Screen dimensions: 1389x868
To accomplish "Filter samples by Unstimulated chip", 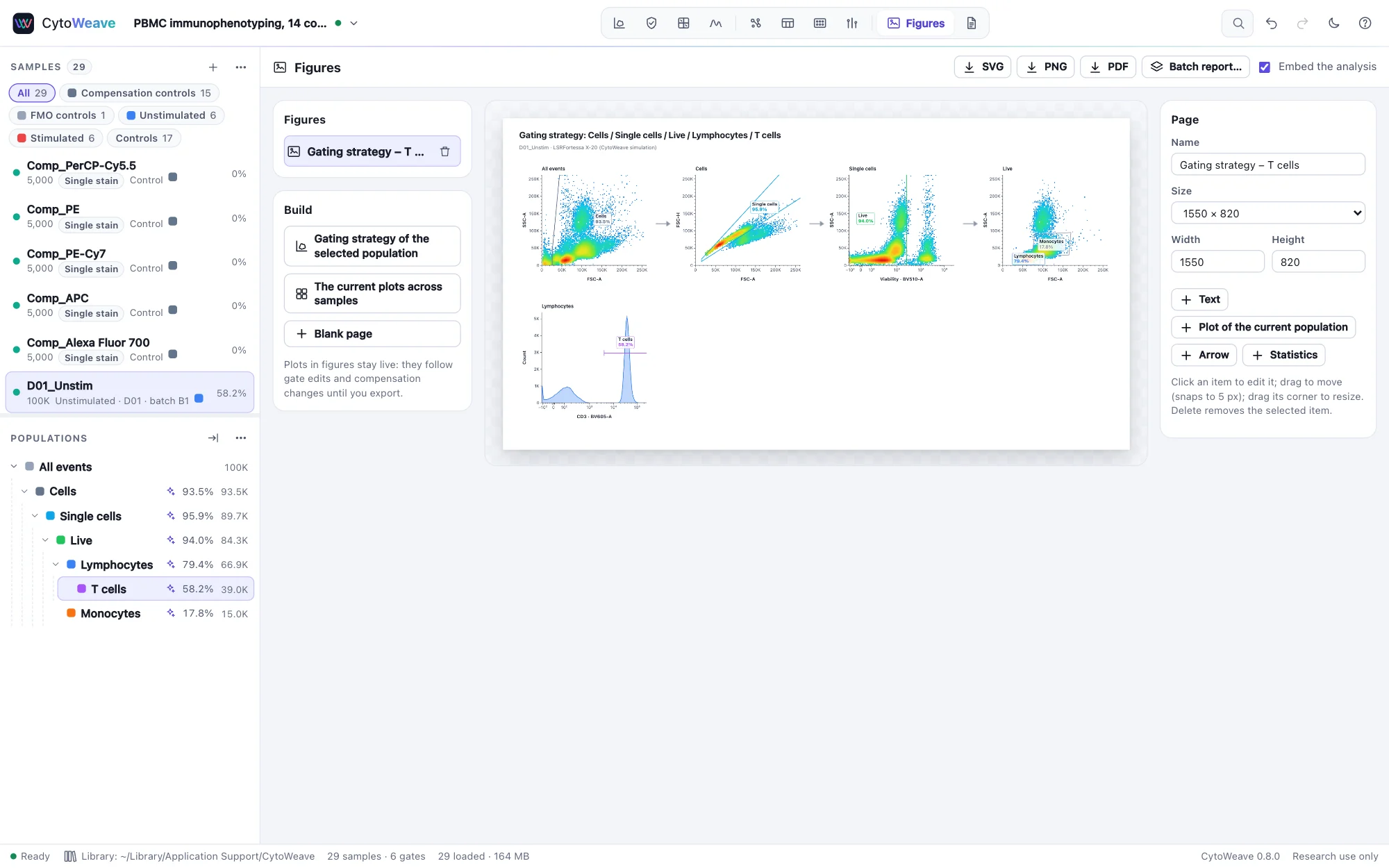I will coord(171,115).
